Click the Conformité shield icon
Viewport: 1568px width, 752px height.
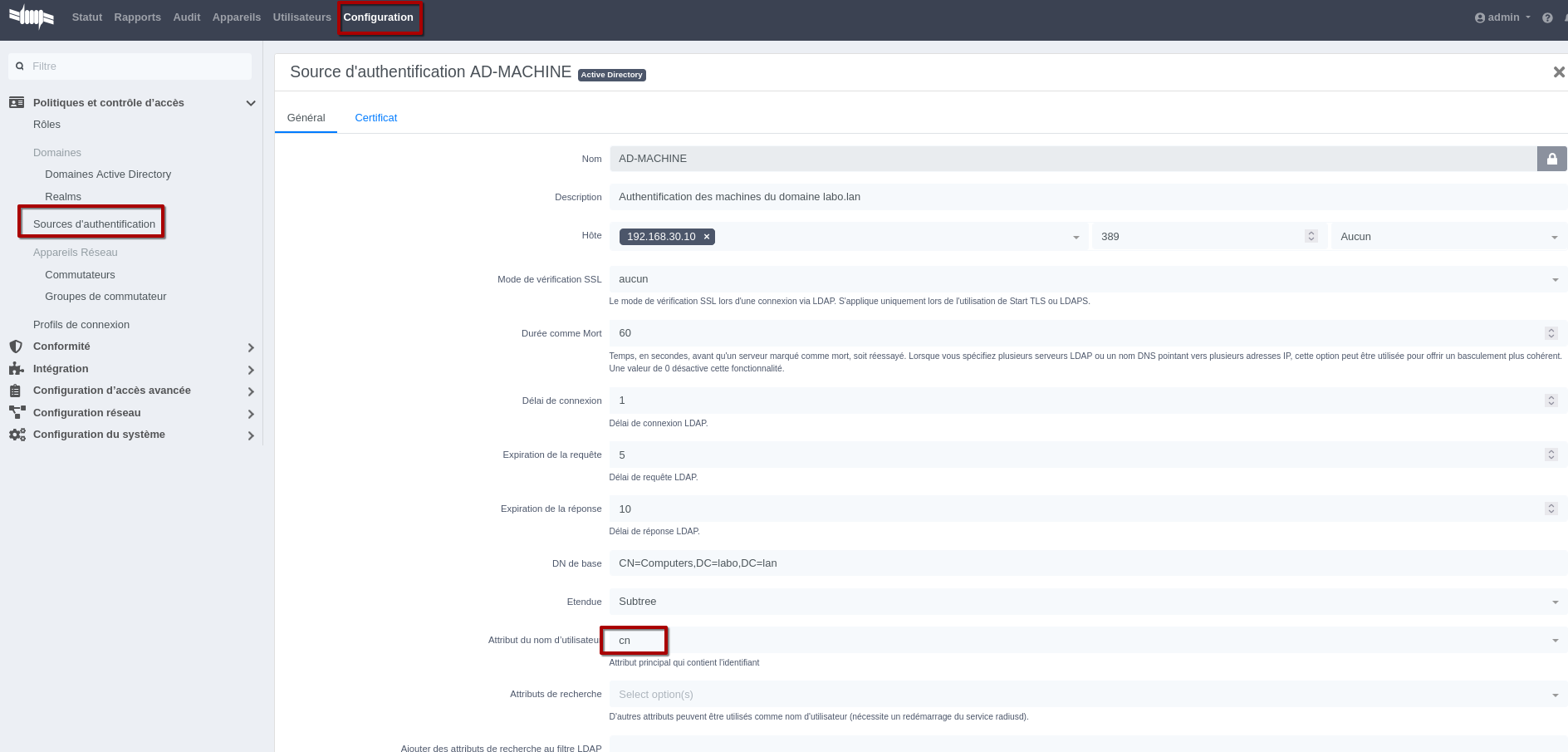coord(16,347)
